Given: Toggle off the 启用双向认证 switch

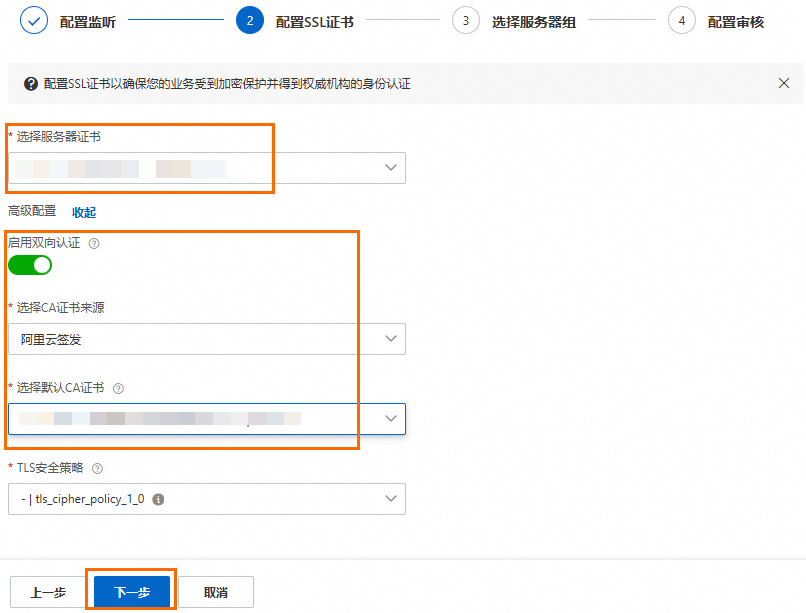Looking at the screenshot, I should coord(30,265).
